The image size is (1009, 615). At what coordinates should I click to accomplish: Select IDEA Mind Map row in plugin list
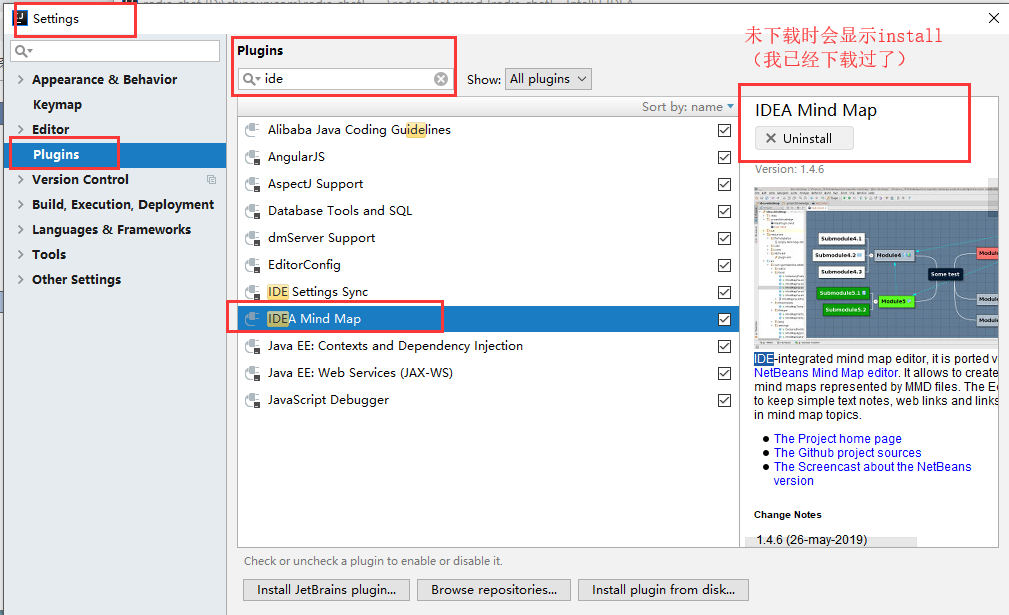pyautogui.click(x=488, y=319)
